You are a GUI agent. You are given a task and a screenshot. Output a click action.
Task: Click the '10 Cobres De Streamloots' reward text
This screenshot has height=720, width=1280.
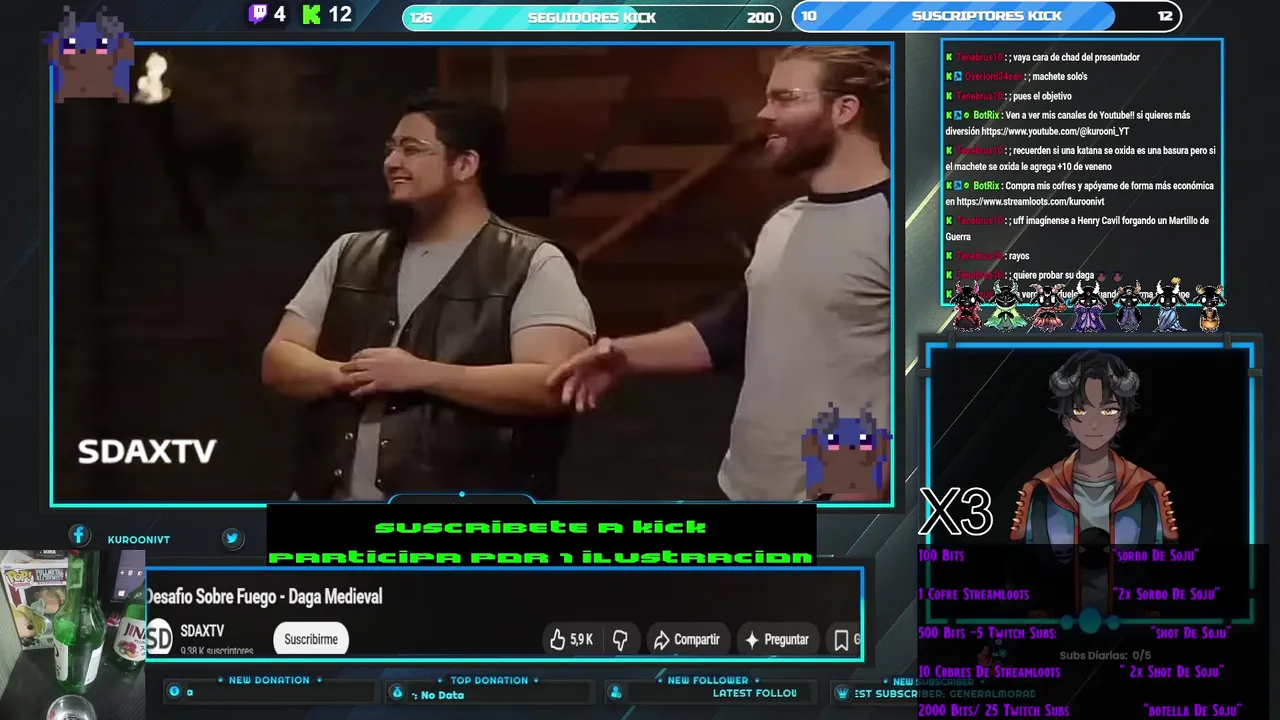point(989,672)
